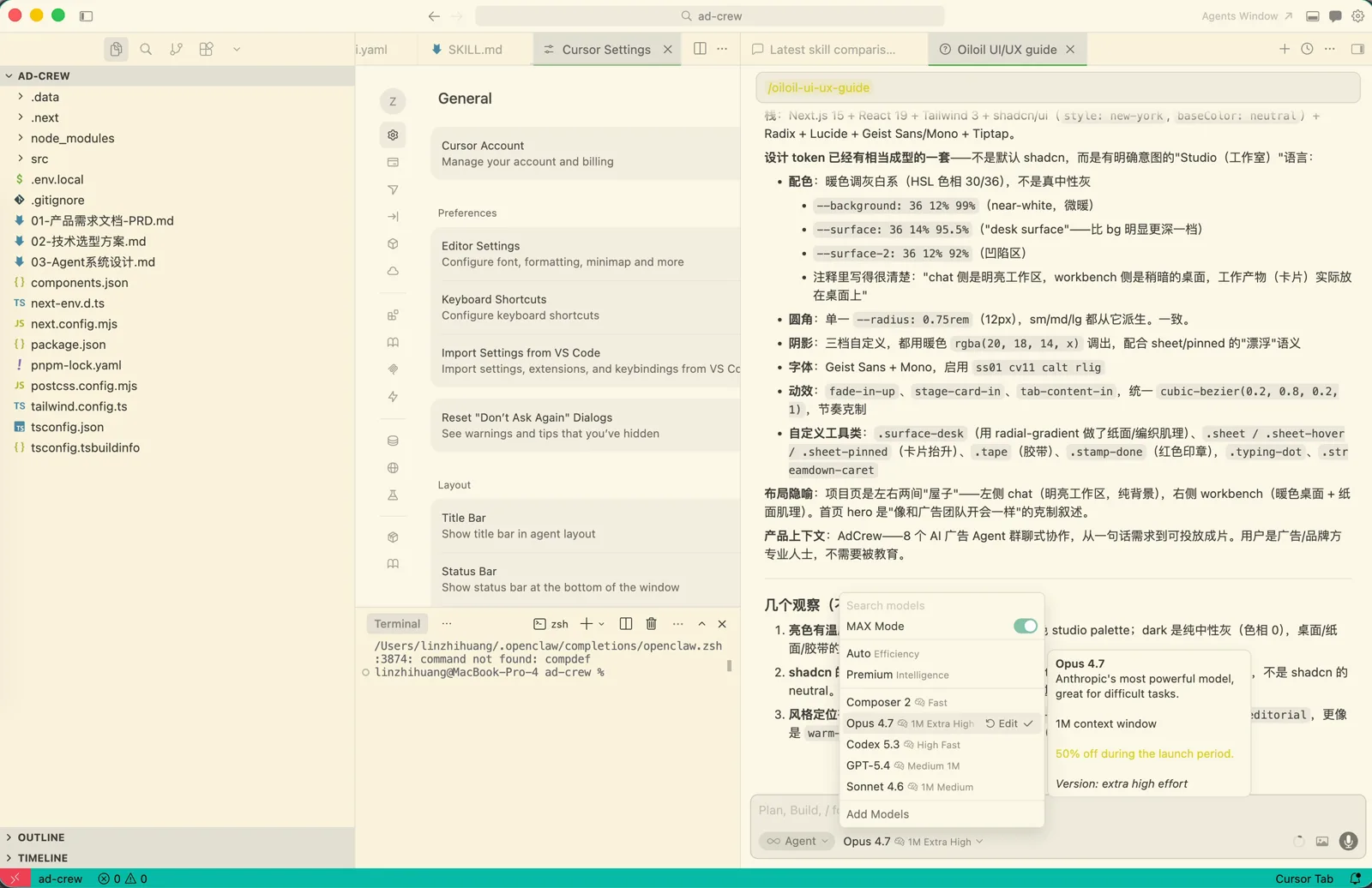Toggle the right side panel icon
1372x888 pixels.
click(x=1357, y=49)
